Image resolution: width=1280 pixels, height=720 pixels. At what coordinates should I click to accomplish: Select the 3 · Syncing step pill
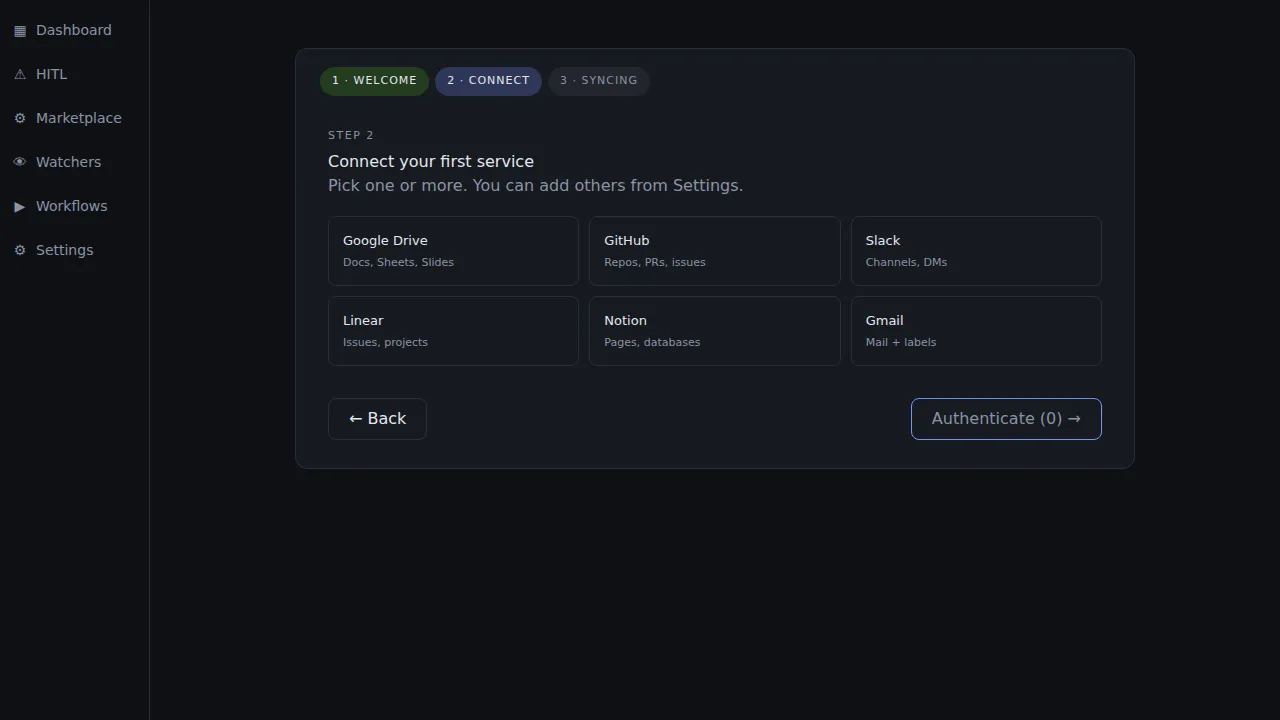tap(598, 81)
